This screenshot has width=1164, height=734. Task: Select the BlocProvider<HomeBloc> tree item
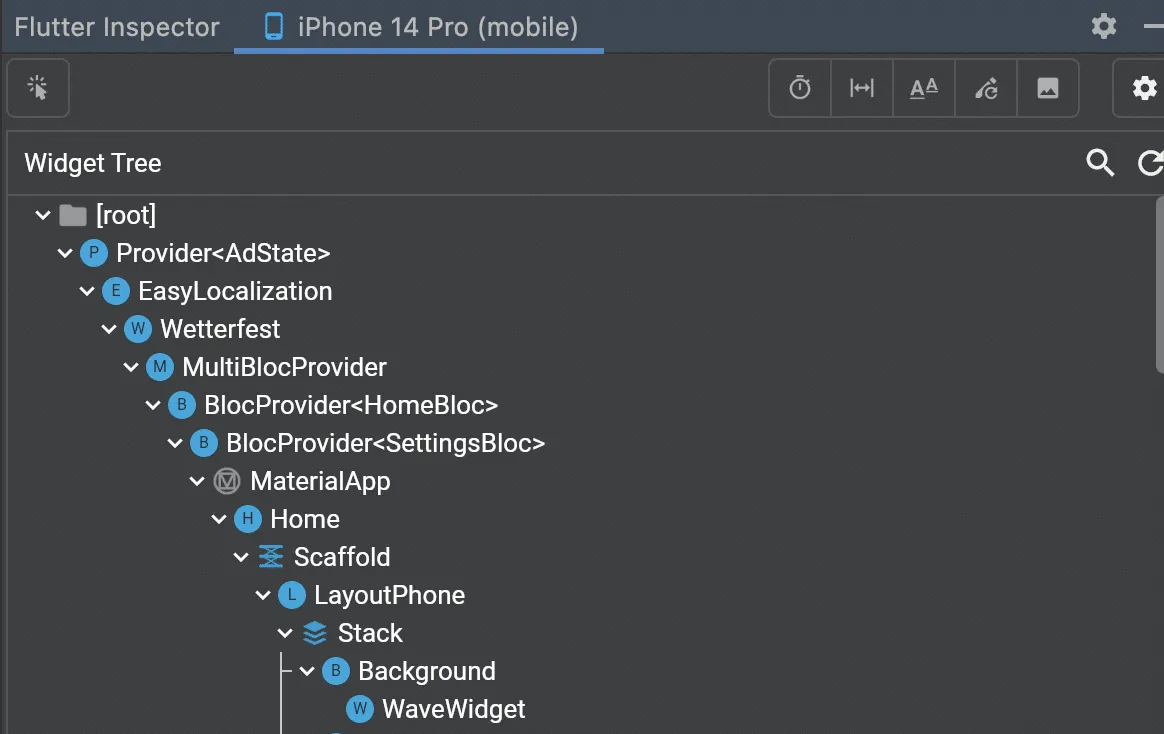[x=349, y=405]
